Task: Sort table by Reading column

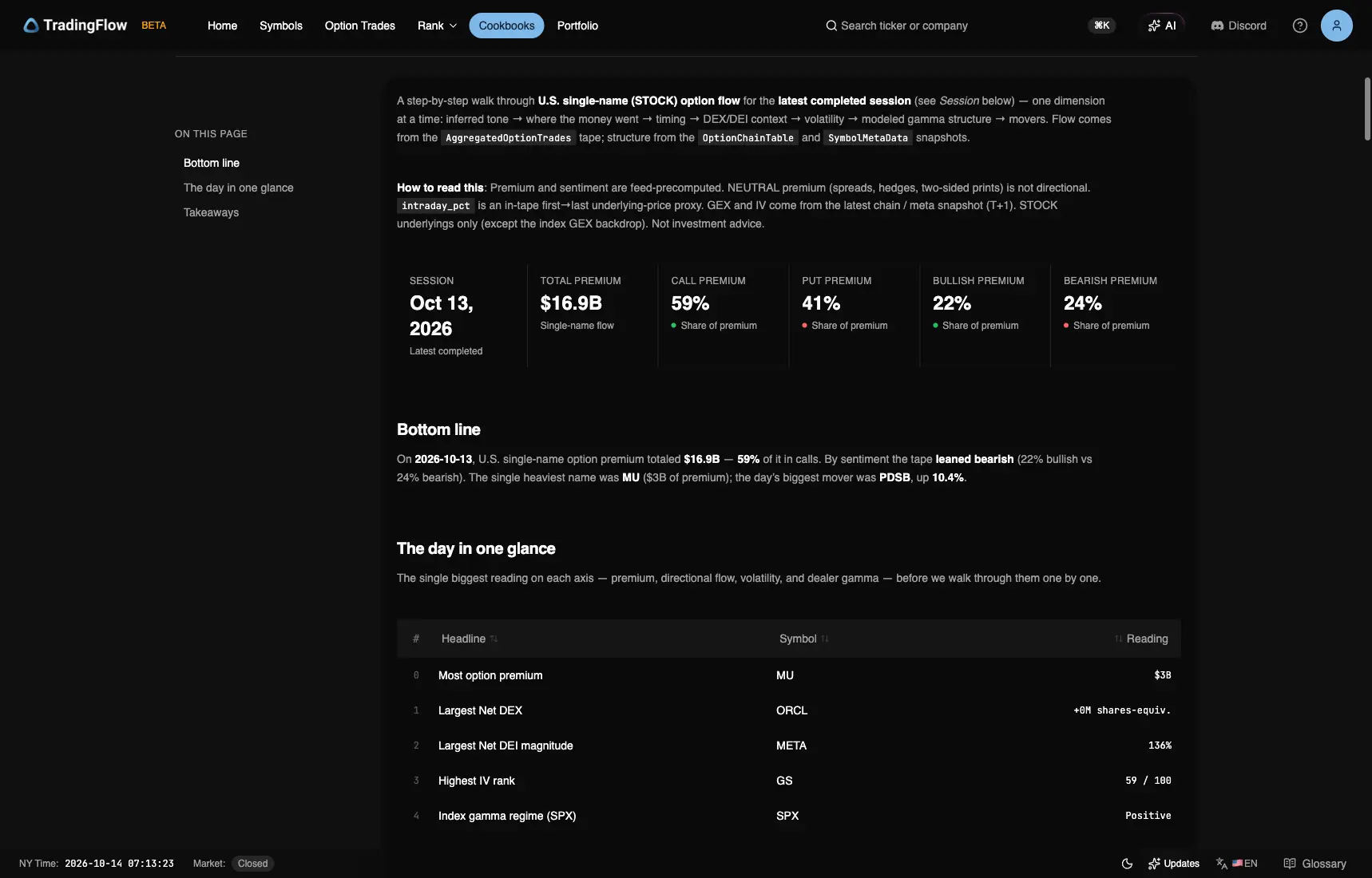Action: (x=1141, y=639)
